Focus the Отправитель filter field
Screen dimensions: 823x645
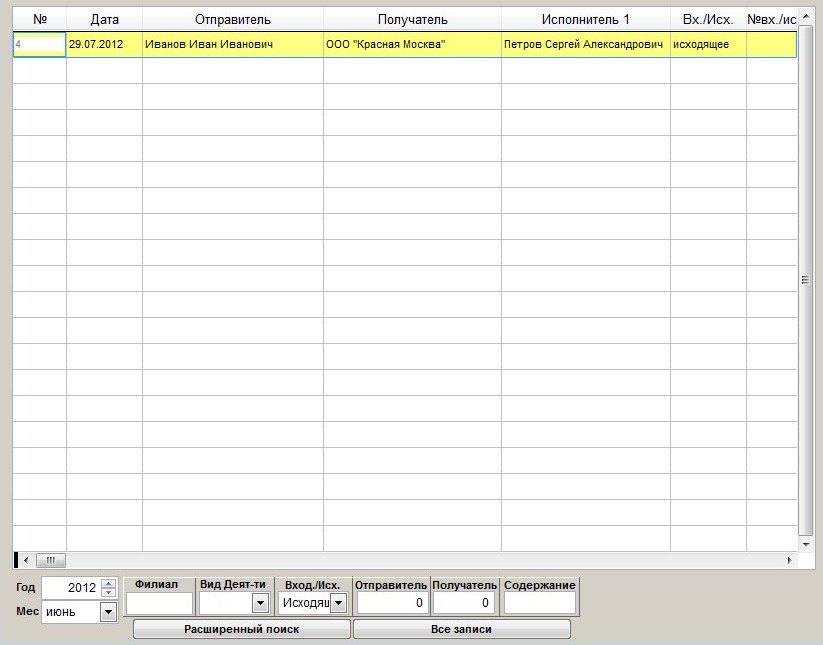[392, 603]
